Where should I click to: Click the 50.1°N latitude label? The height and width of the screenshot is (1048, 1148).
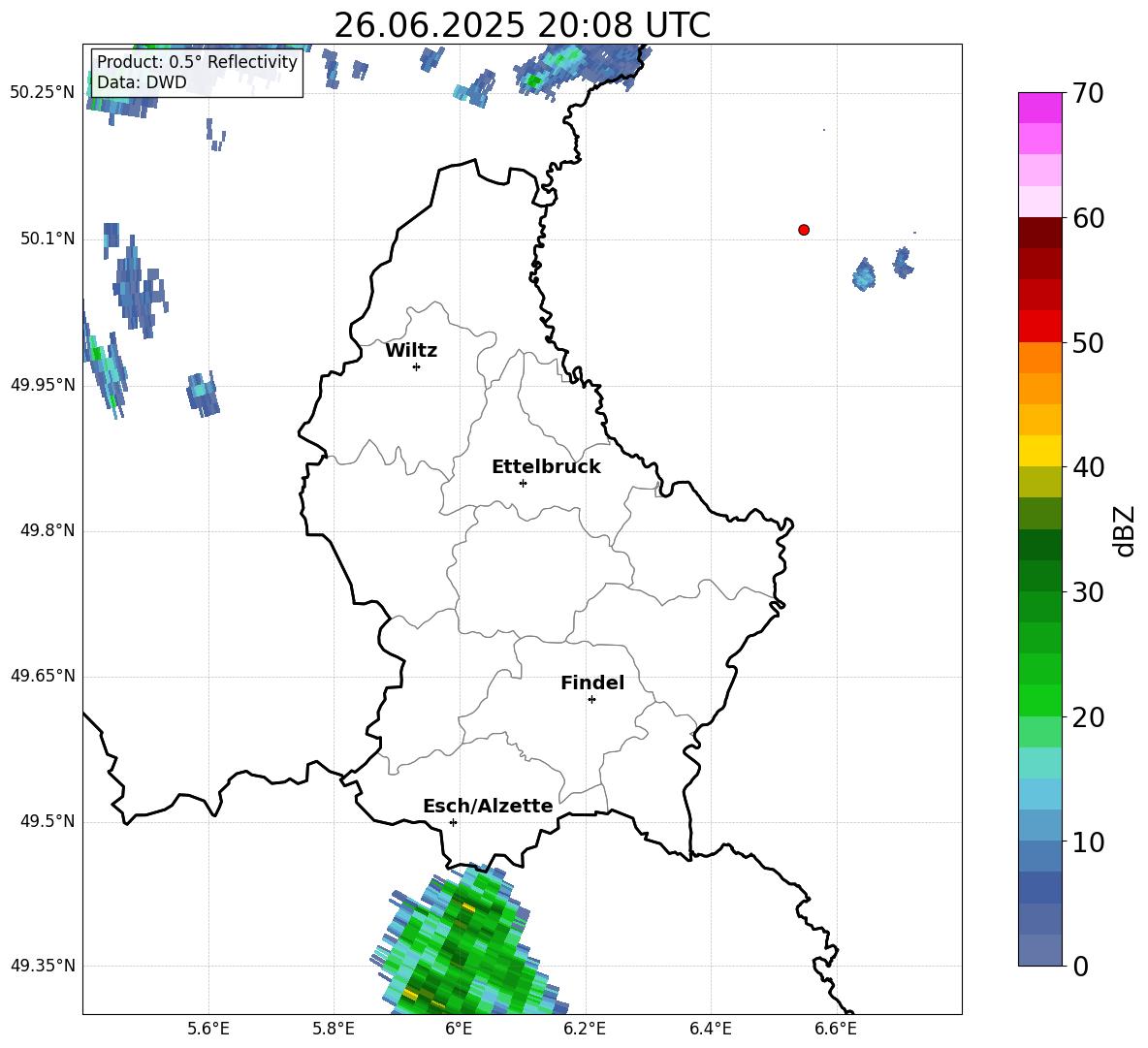pyautogui.click(x=48, y=238)
